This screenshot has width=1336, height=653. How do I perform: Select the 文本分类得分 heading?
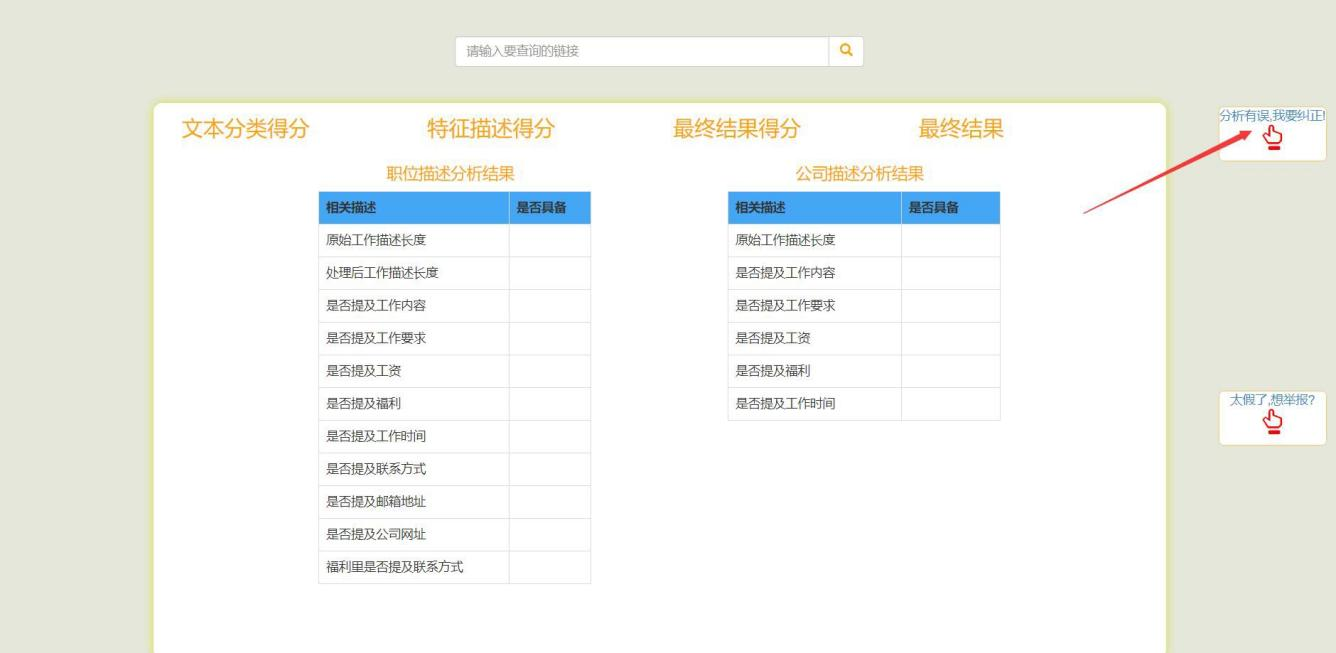coord(246,129)
